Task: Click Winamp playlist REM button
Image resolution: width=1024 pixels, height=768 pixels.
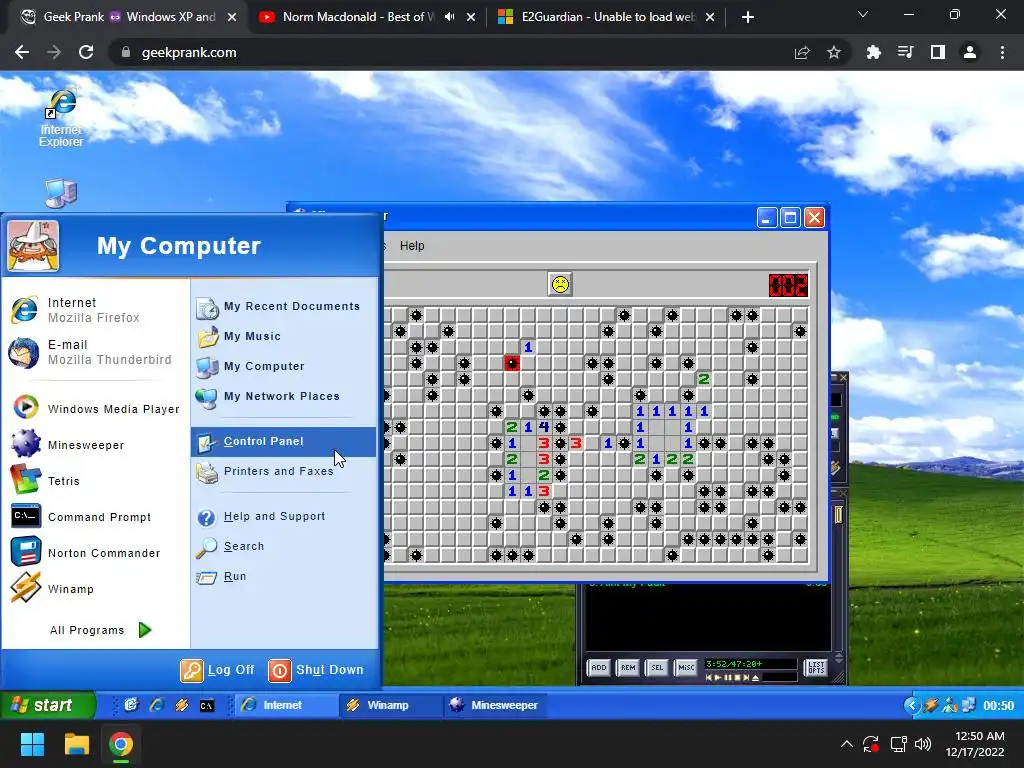Action: (x=628, y=667)
